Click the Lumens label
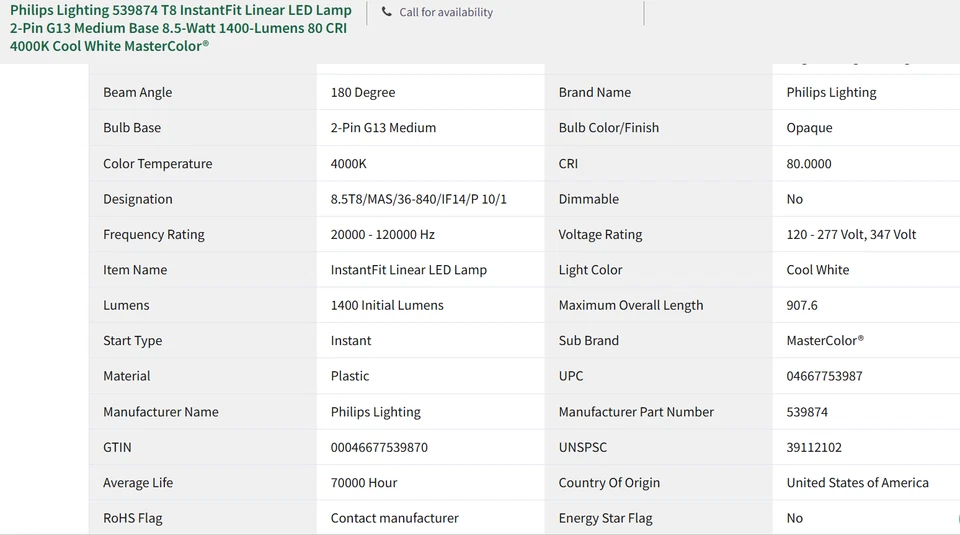 coord(126,305)
